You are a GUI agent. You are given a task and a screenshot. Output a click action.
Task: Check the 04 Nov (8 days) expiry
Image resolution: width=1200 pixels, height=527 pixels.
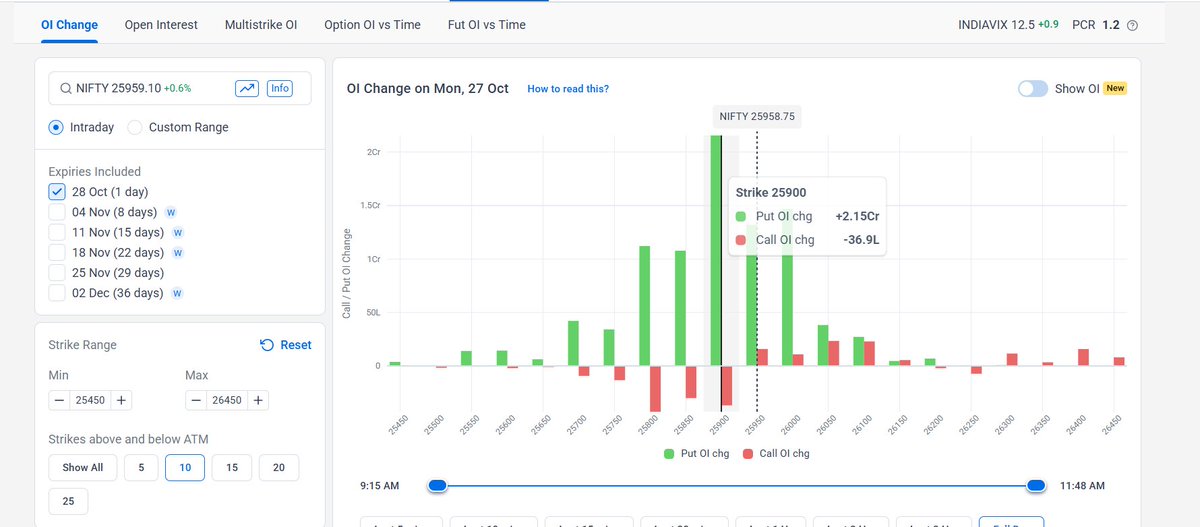[57, 212]
